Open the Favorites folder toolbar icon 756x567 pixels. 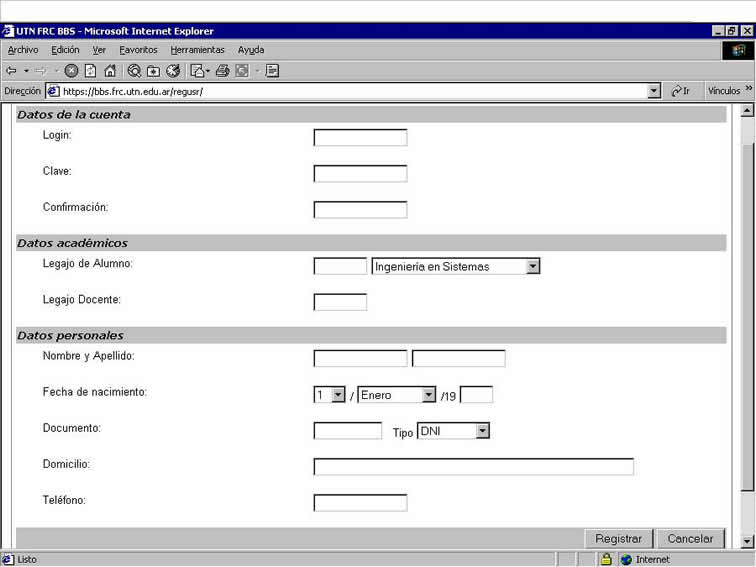(x=153, y=71)
